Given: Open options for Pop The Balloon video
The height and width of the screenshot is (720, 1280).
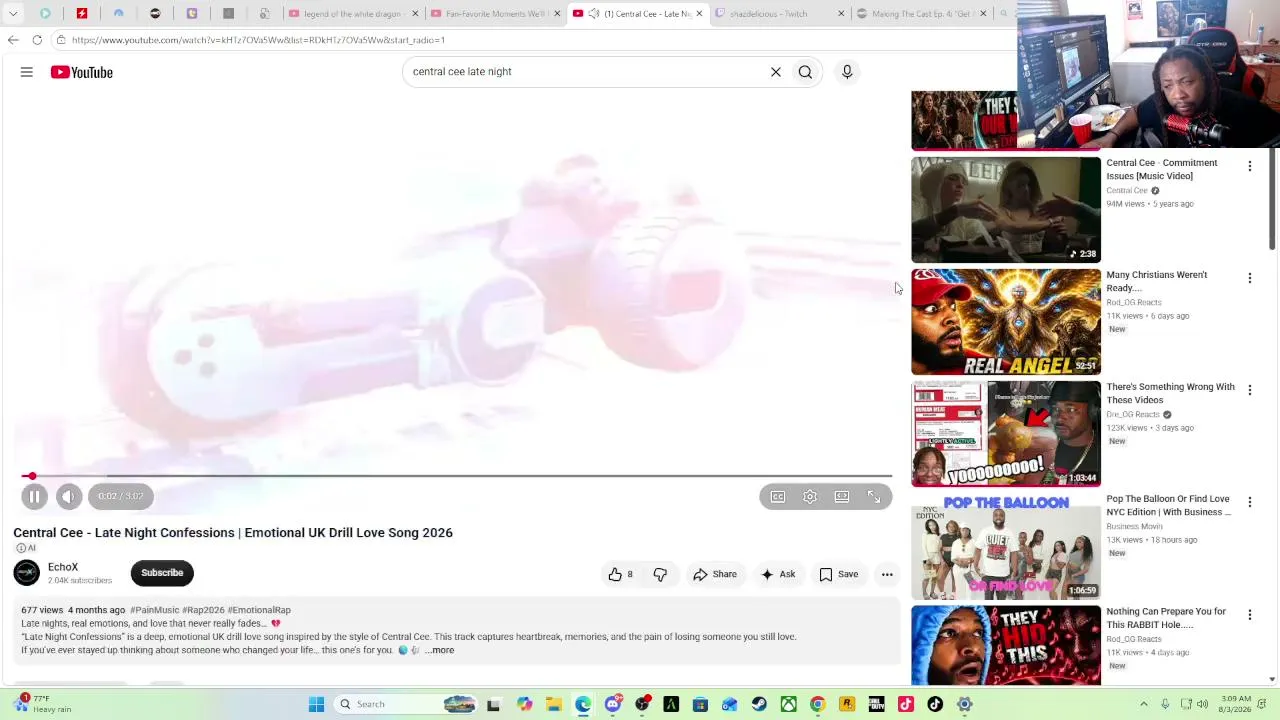Looking at the screenshot, I should [1249, 502].
